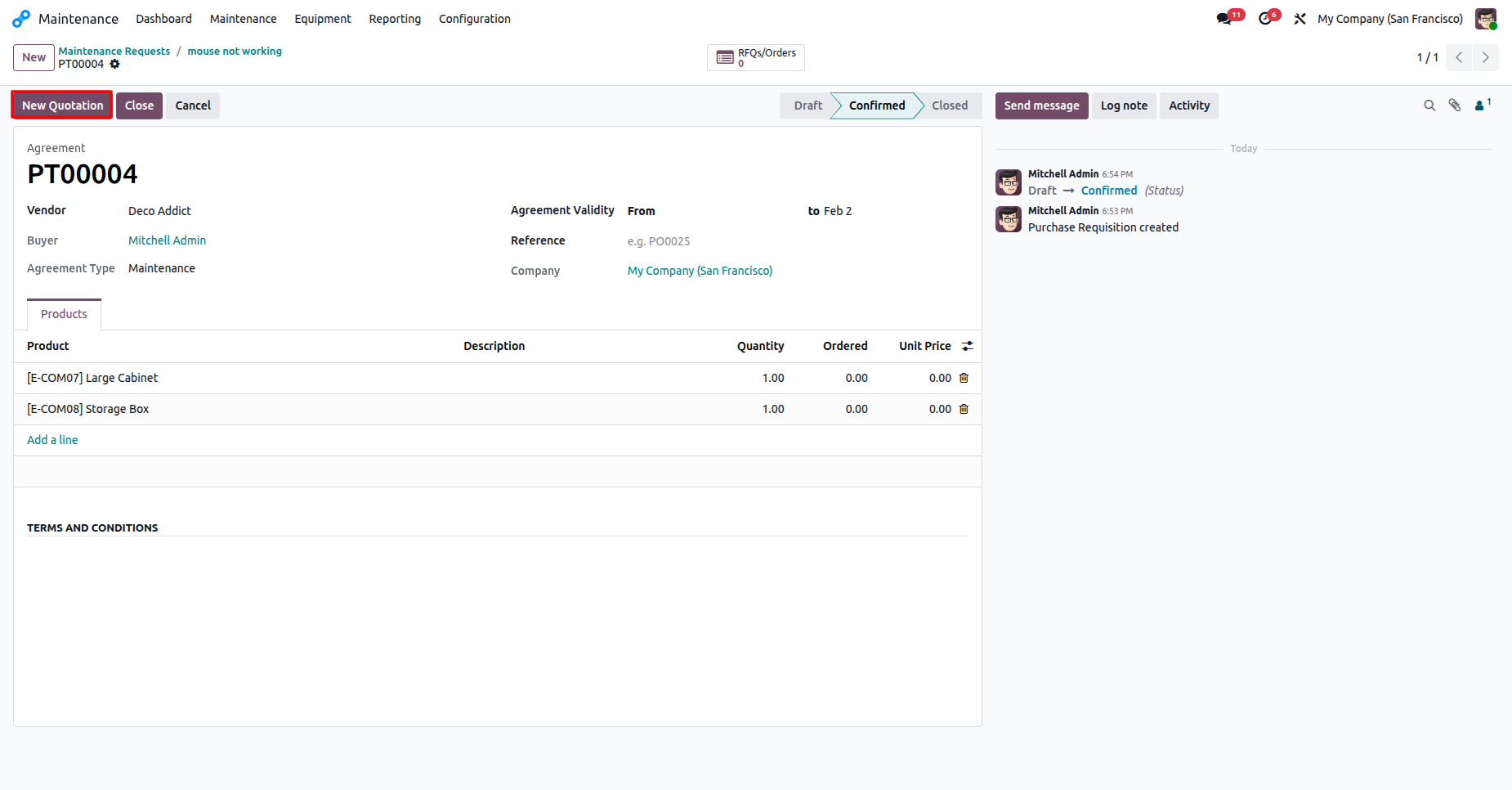Open the conversations messages icon

pyautogui.click(x=1223, y=18)
